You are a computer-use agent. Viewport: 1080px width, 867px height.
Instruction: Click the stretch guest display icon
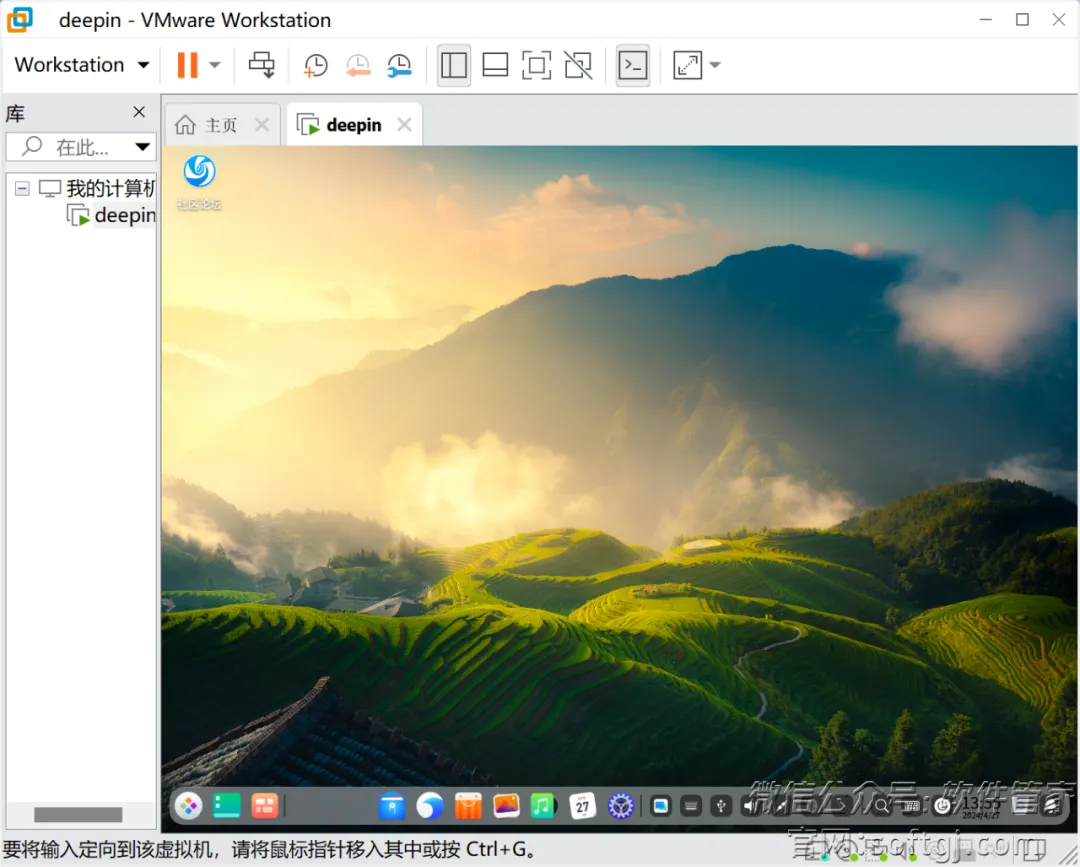[687, 65]
